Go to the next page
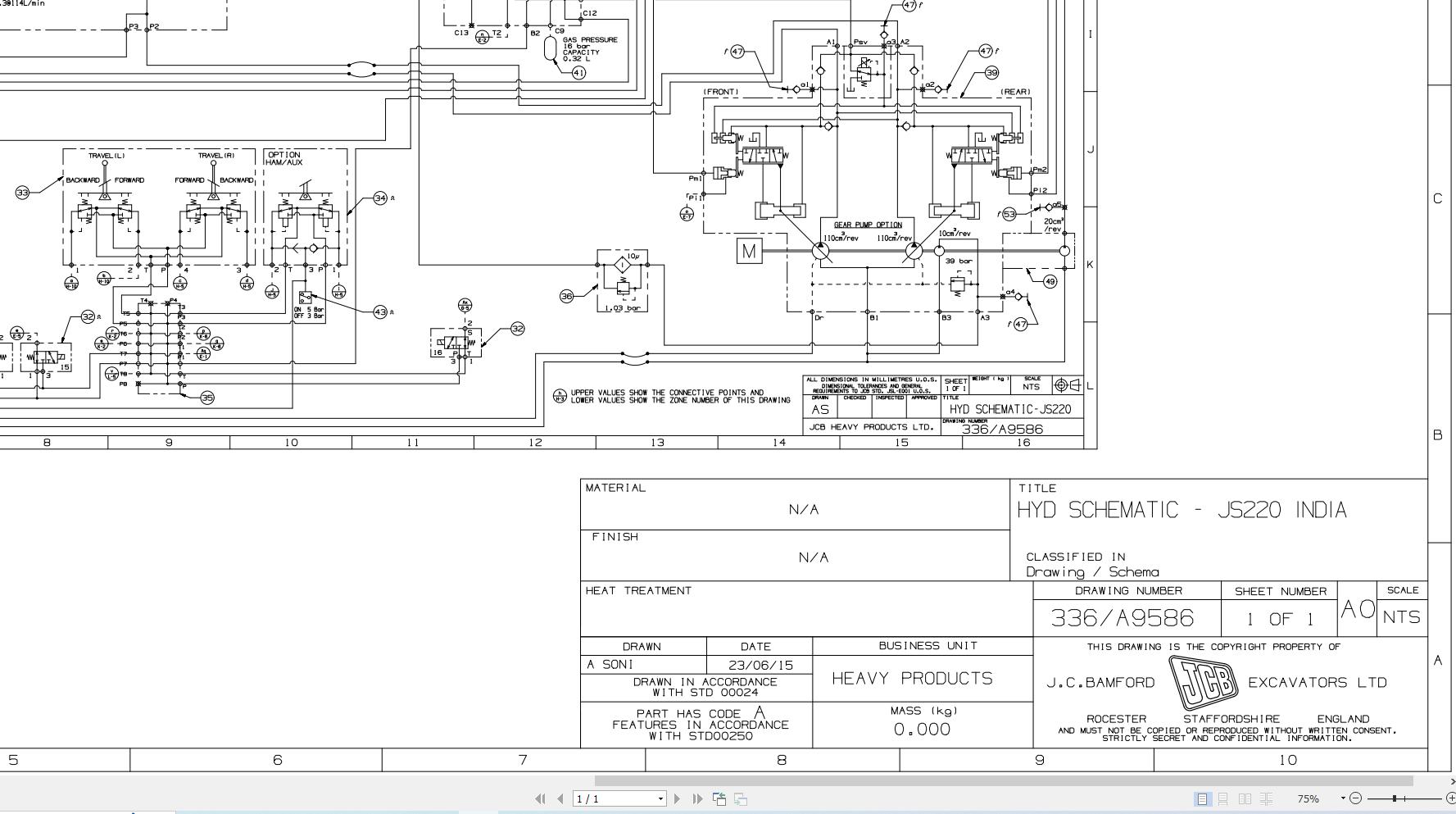The width and height of the screenshot is (1456, 814). [677, 798]
